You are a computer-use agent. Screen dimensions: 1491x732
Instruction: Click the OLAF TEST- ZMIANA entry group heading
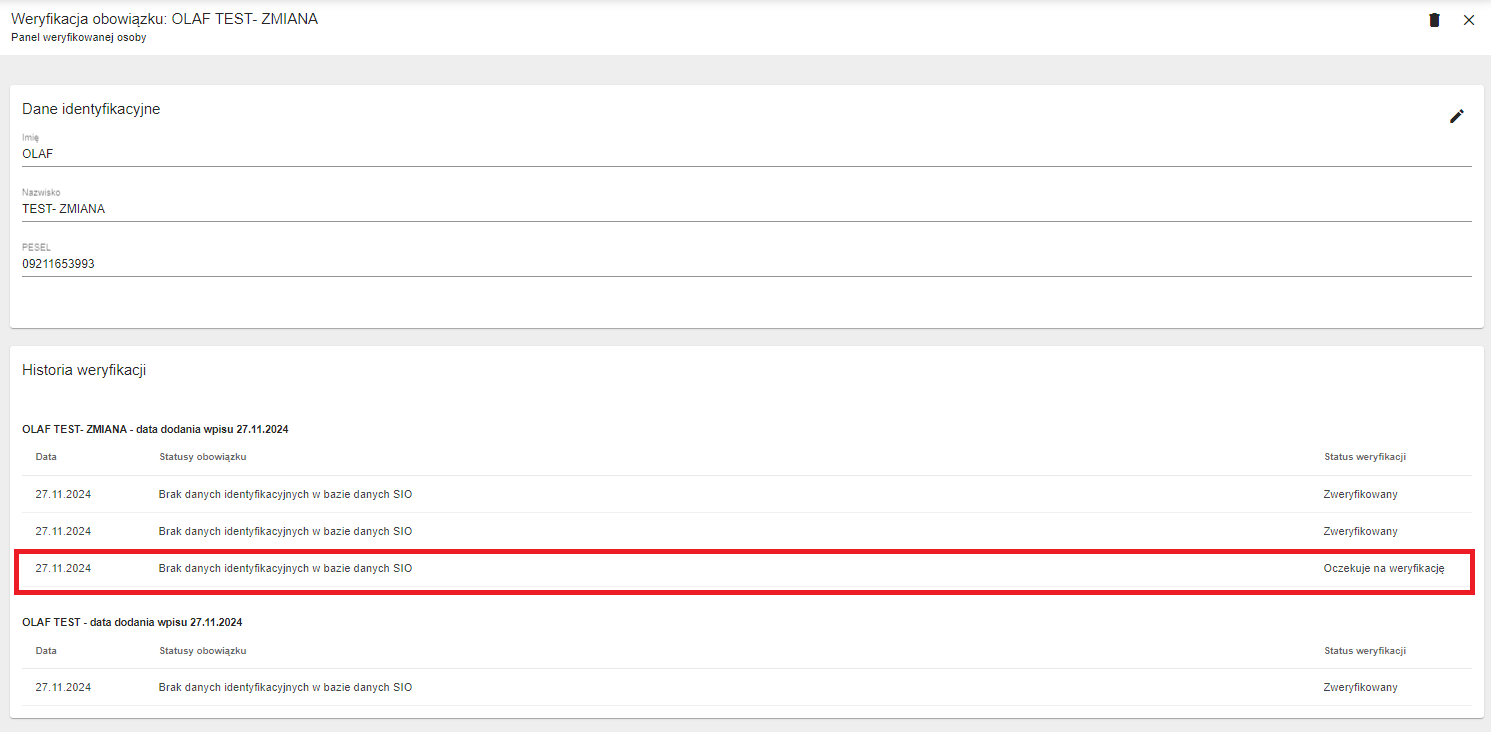click(155, 429)
